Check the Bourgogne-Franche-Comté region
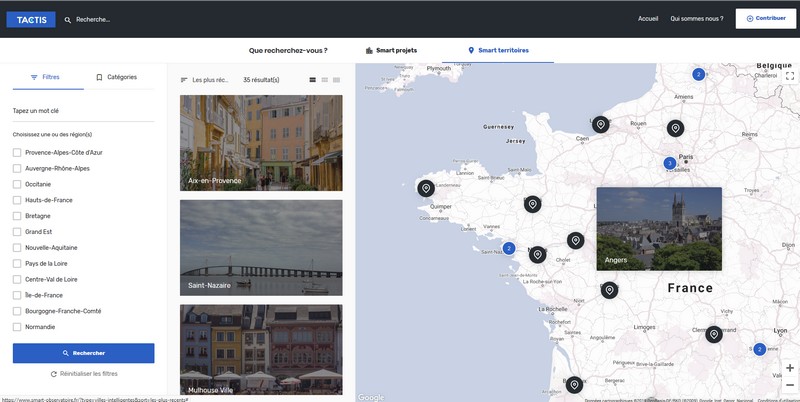The width and height of the screenshot is (800, 402). [17, 311]
